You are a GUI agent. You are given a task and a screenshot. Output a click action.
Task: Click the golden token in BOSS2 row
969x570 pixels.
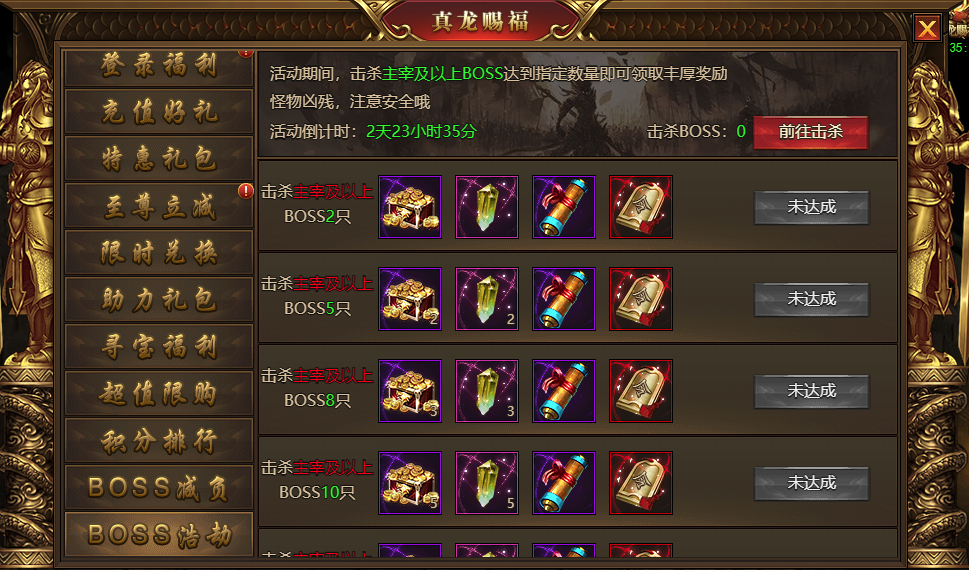tap(641, 206)
